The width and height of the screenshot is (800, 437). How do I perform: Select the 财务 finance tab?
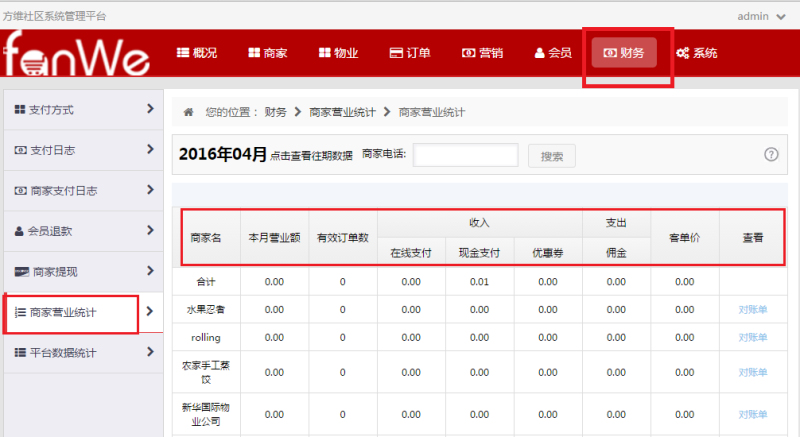click(x=624, y=53)
